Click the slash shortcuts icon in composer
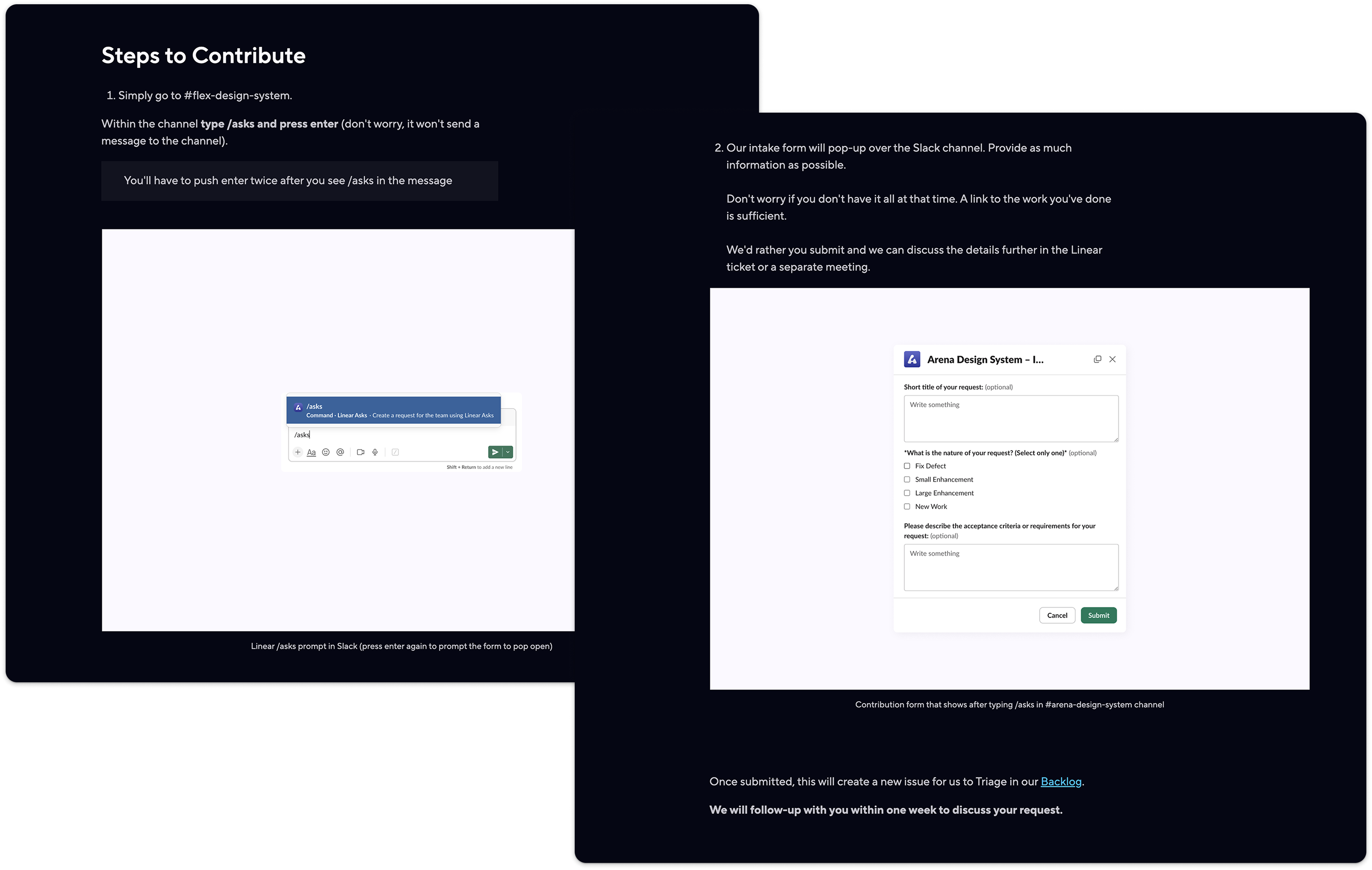 [395, 452]
